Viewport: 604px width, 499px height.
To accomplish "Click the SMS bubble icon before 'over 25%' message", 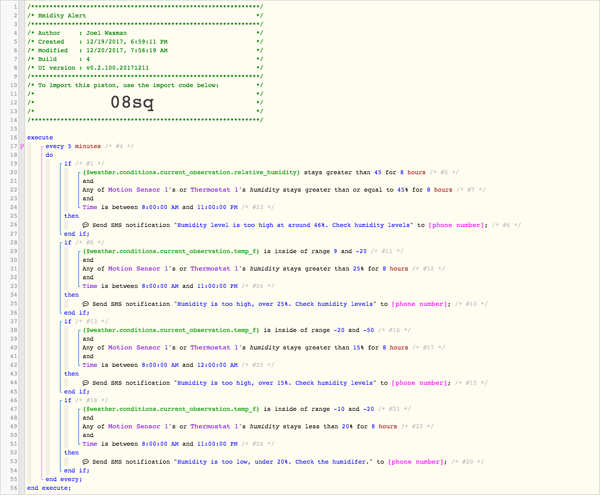I will tap(86, 304).
